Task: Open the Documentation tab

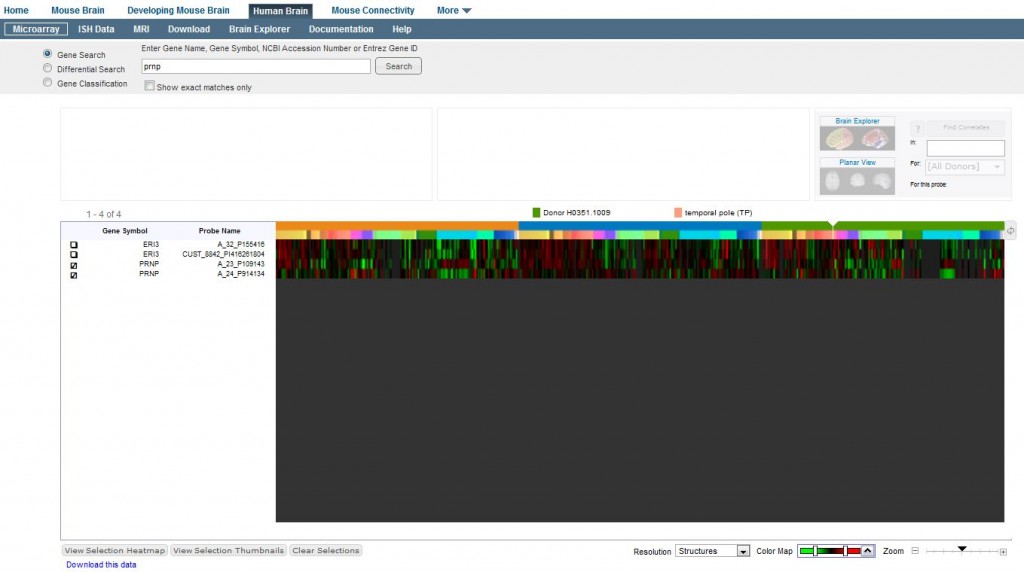Action: [x=341, y=29]
